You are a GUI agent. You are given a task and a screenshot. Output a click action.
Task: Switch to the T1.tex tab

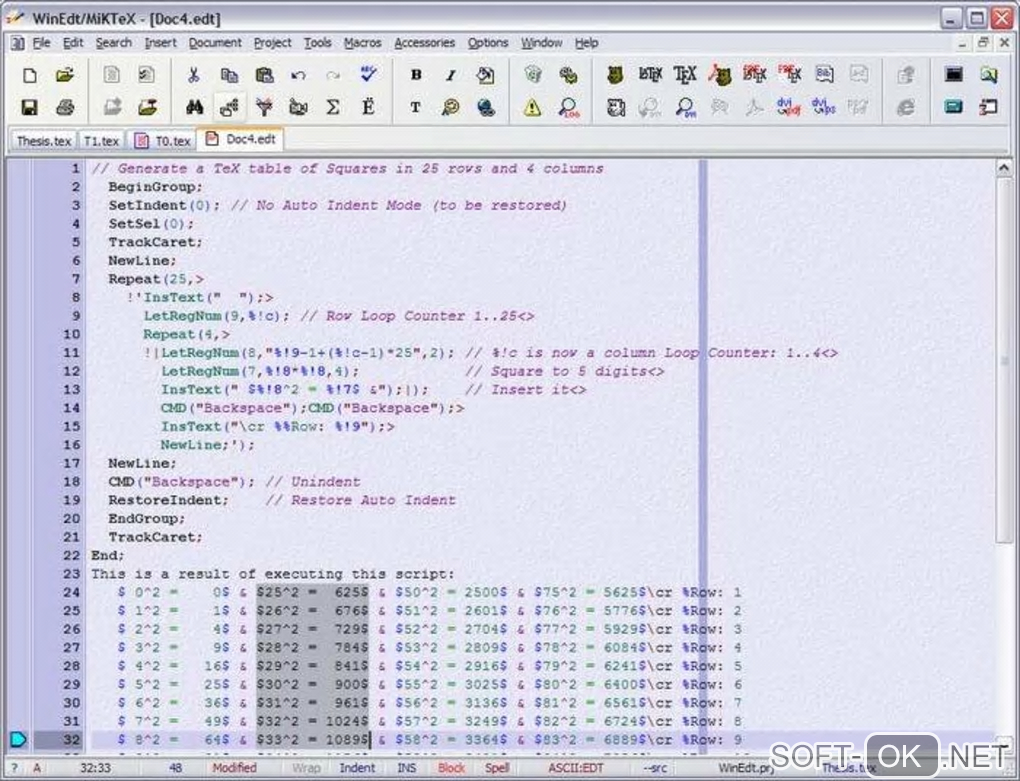[101, 141]
